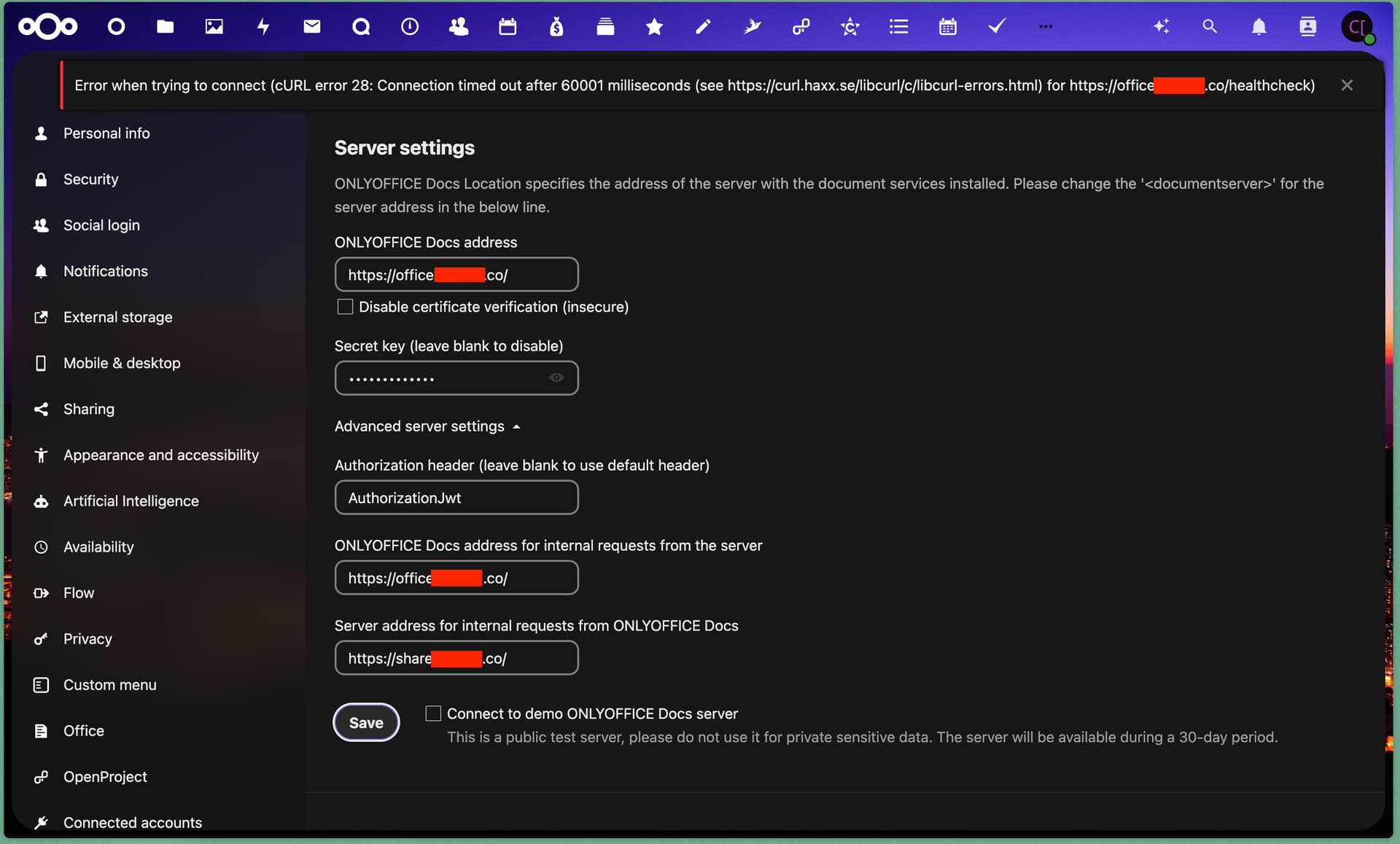Open the Files folder icon
The height and width of the screenshot is (844, 1400).
coord(166,27)
